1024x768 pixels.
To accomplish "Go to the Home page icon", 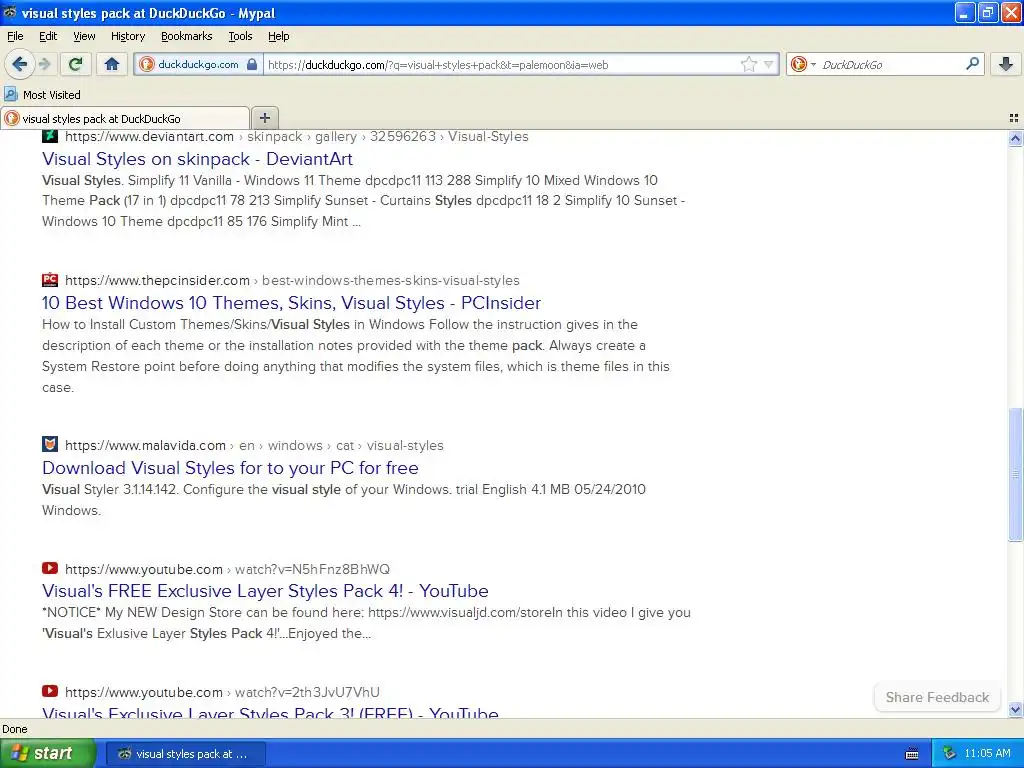I will coord(112,64).
